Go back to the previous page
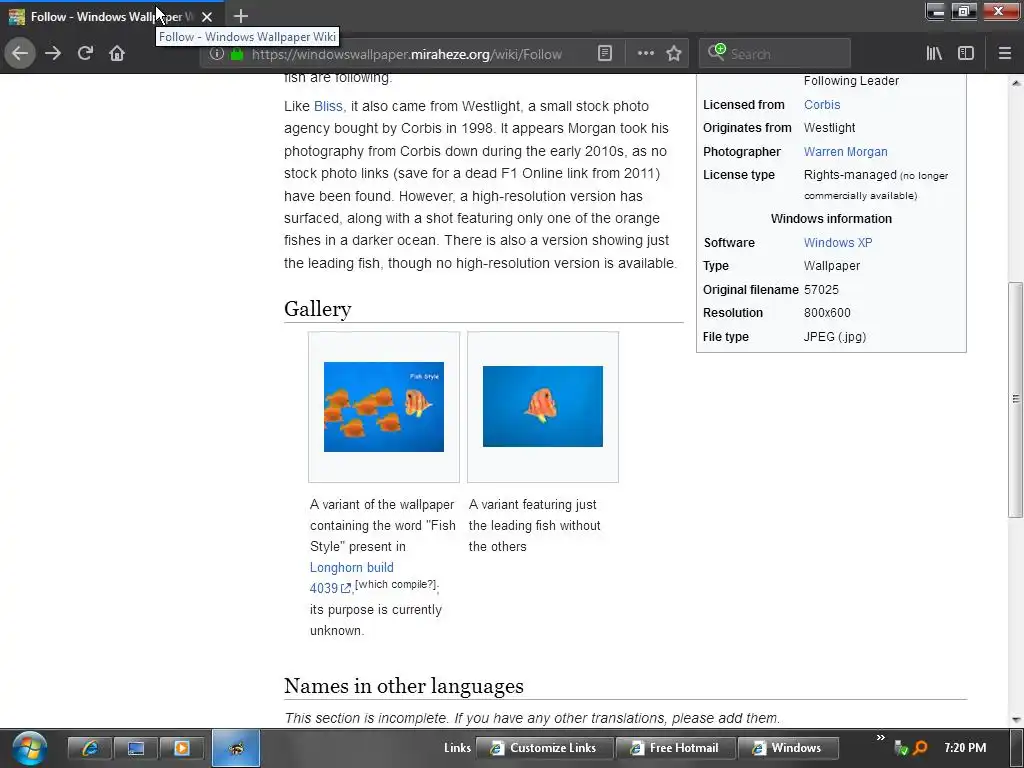Image resolution: width=1024 pixels, height=768 pixels. click(x=20, y=53)
